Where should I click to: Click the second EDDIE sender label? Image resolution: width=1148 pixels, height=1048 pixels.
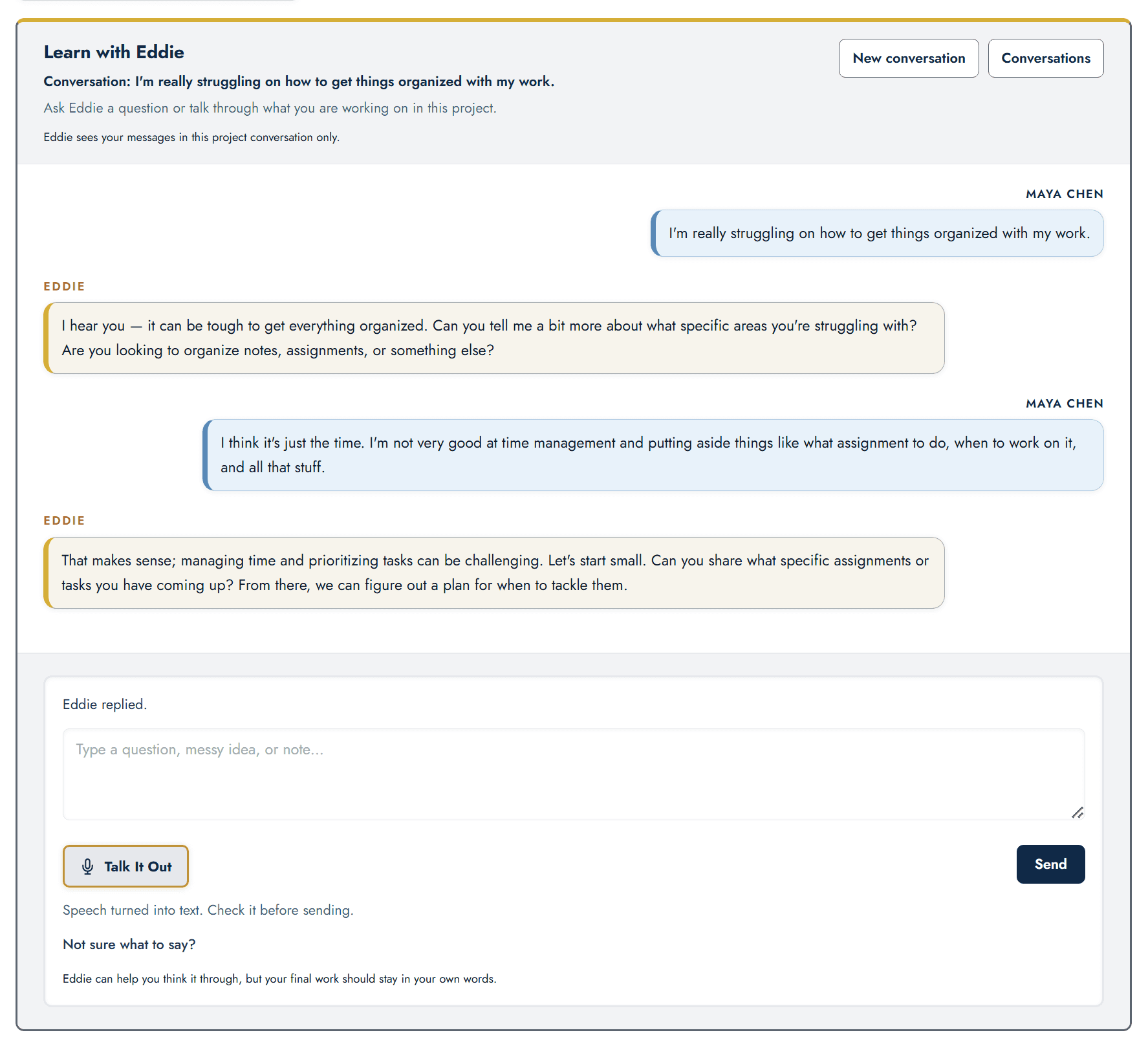pos(64,521)
